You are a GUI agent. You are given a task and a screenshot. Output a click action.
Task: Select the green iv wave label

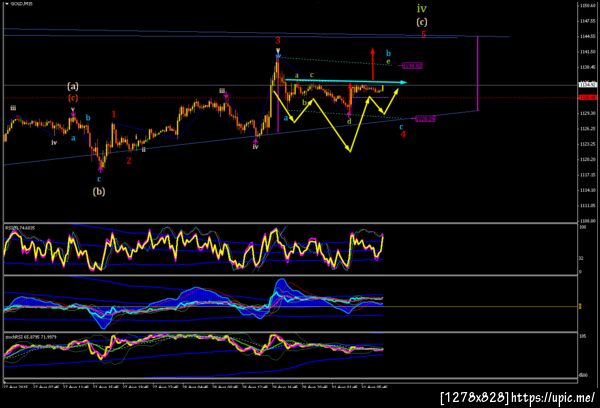(421, 8)
